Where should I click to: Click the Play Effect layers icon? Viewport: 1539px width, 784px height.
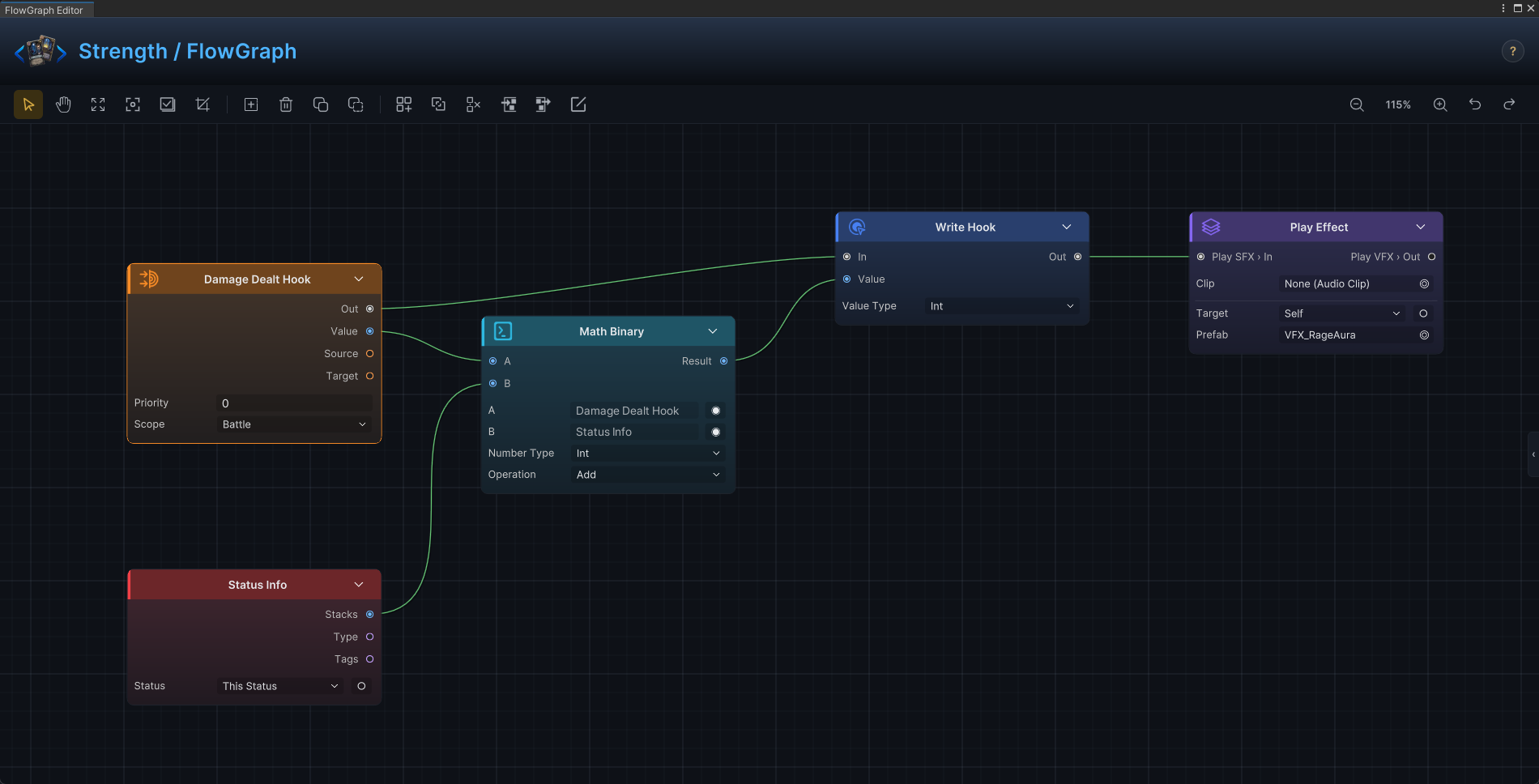point(1211,227)
